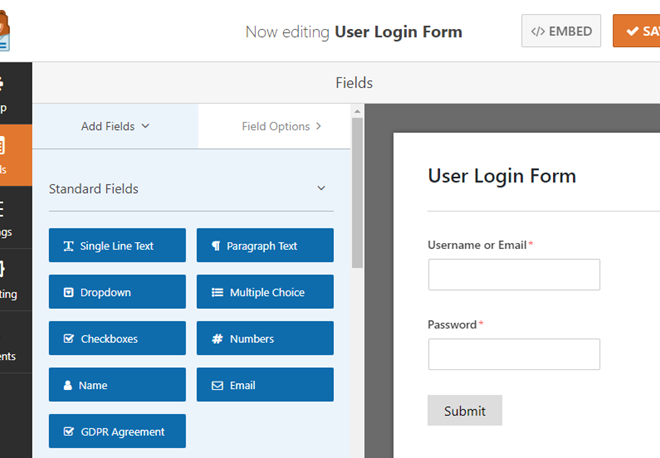The width and height of the screenshot is (660, 458).
Task: Click the scrollbar up arrow
Action: (x=357, y=112)
